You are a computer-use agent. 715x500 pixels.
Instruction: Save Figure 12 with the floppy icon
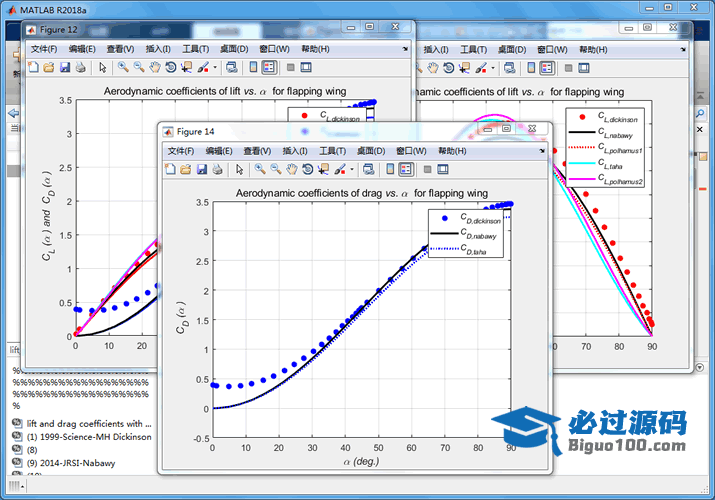point(65,67)
